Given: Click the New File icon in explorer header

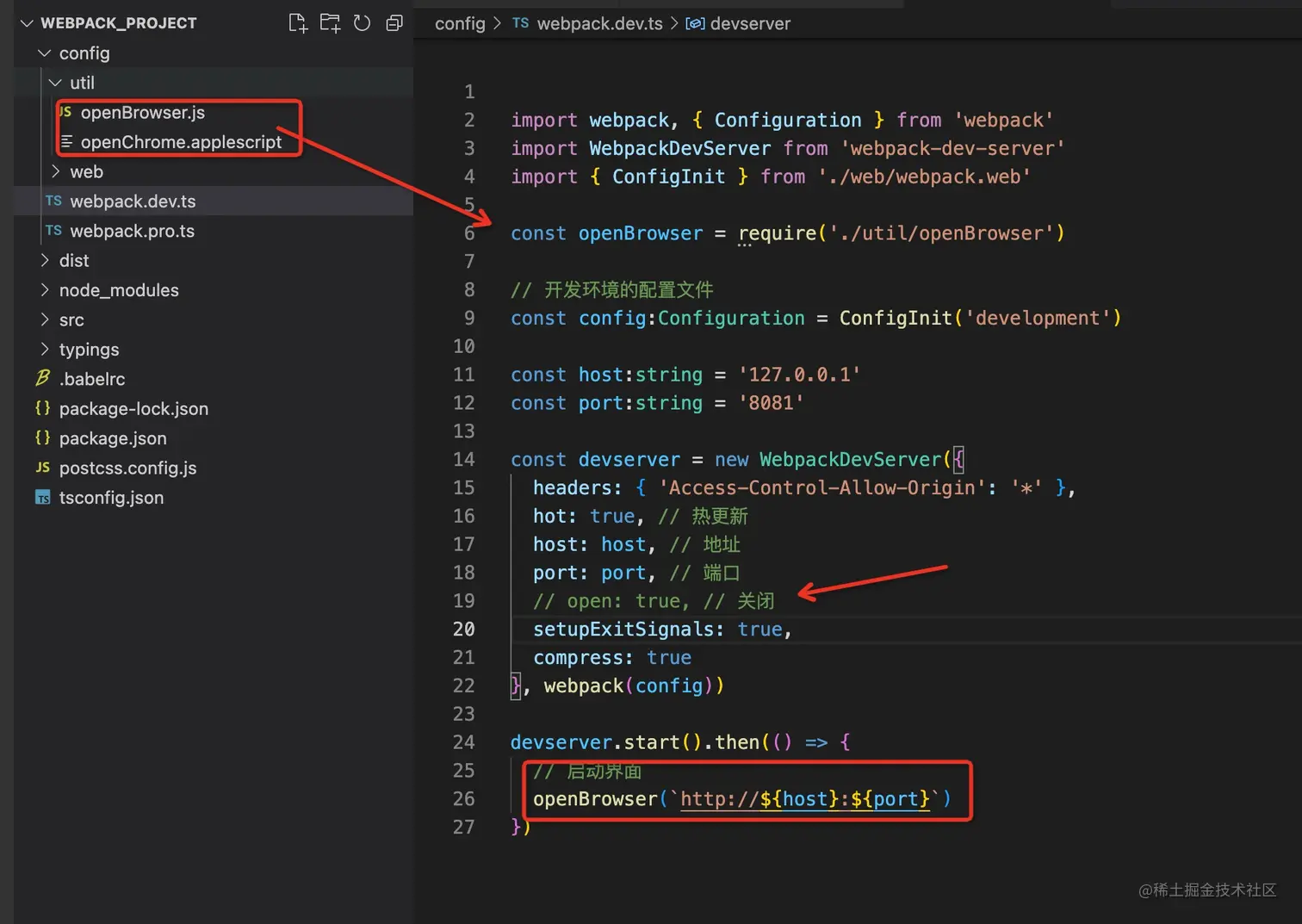Looking at the screenshot, I should pyautogui.click(x=297, y=23).
